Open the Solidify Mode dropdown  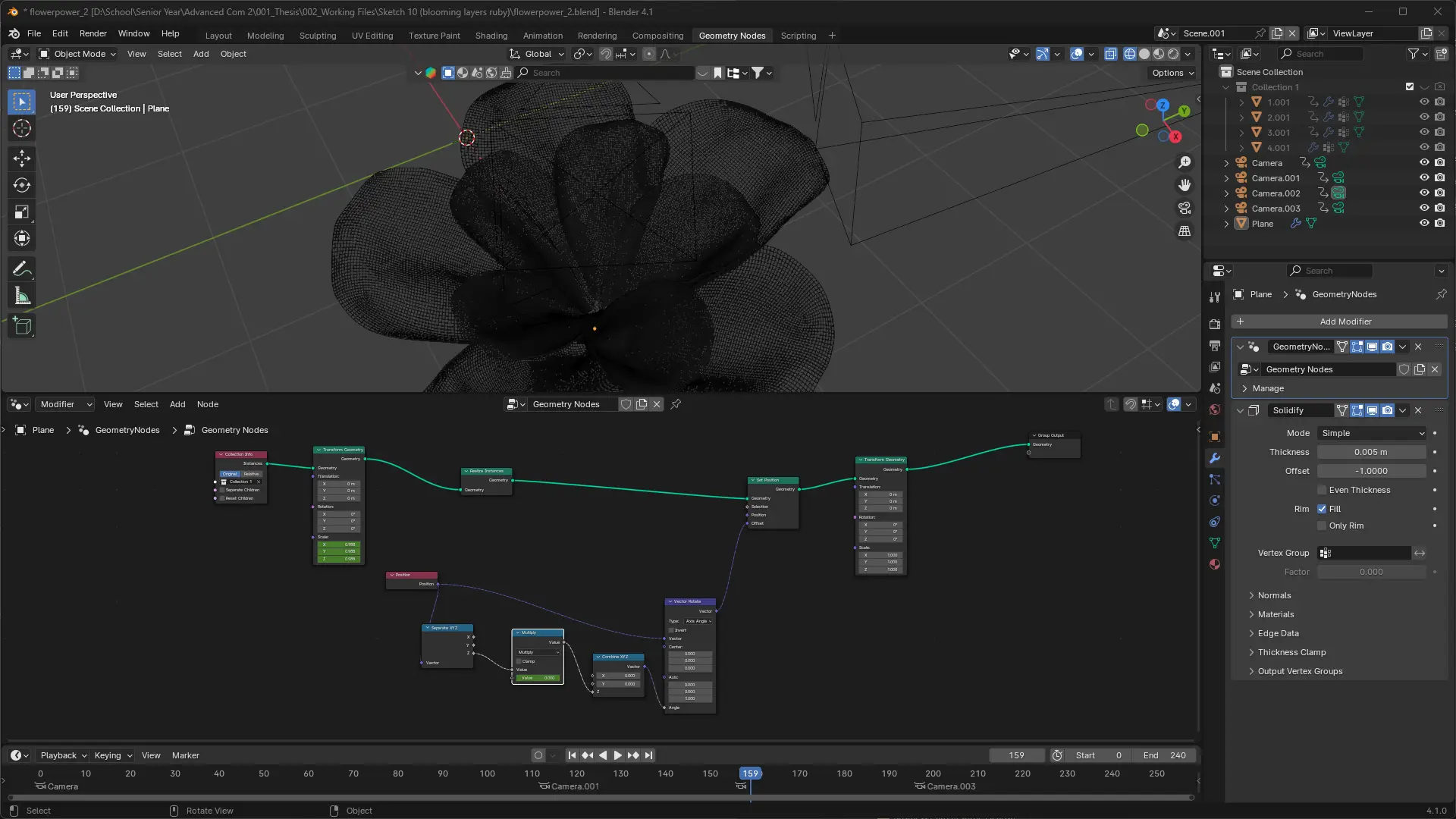click(1372, 433)
